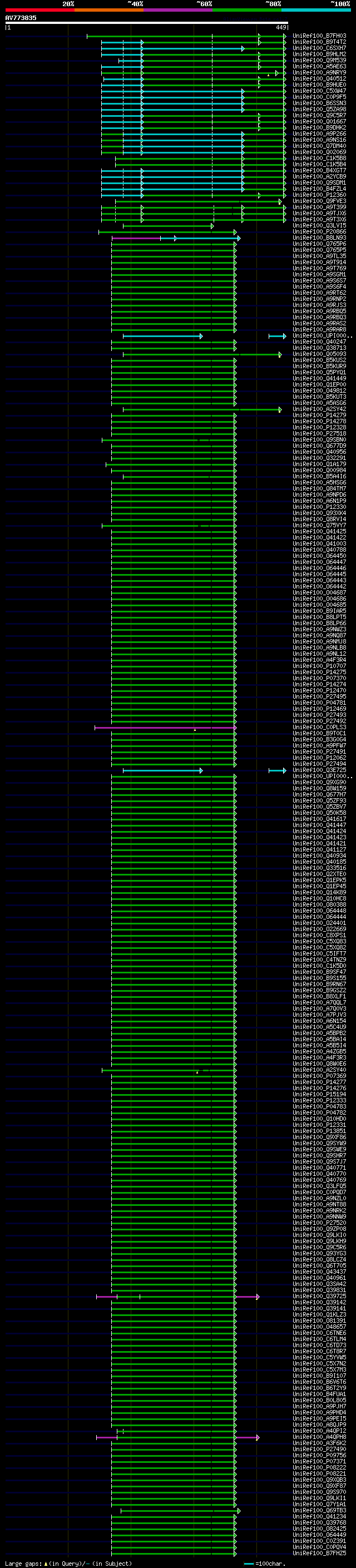Viewport: 356px width, 1568px height.
Task: Select the UniRef100_Q1A179 label
Action: tap(319, 464)
